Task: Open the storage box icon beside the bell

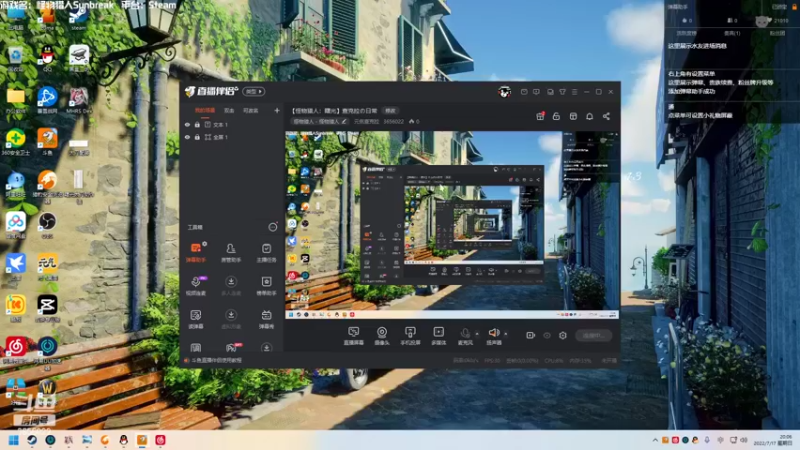Action: pyautogui.click(x=573, y=116)
